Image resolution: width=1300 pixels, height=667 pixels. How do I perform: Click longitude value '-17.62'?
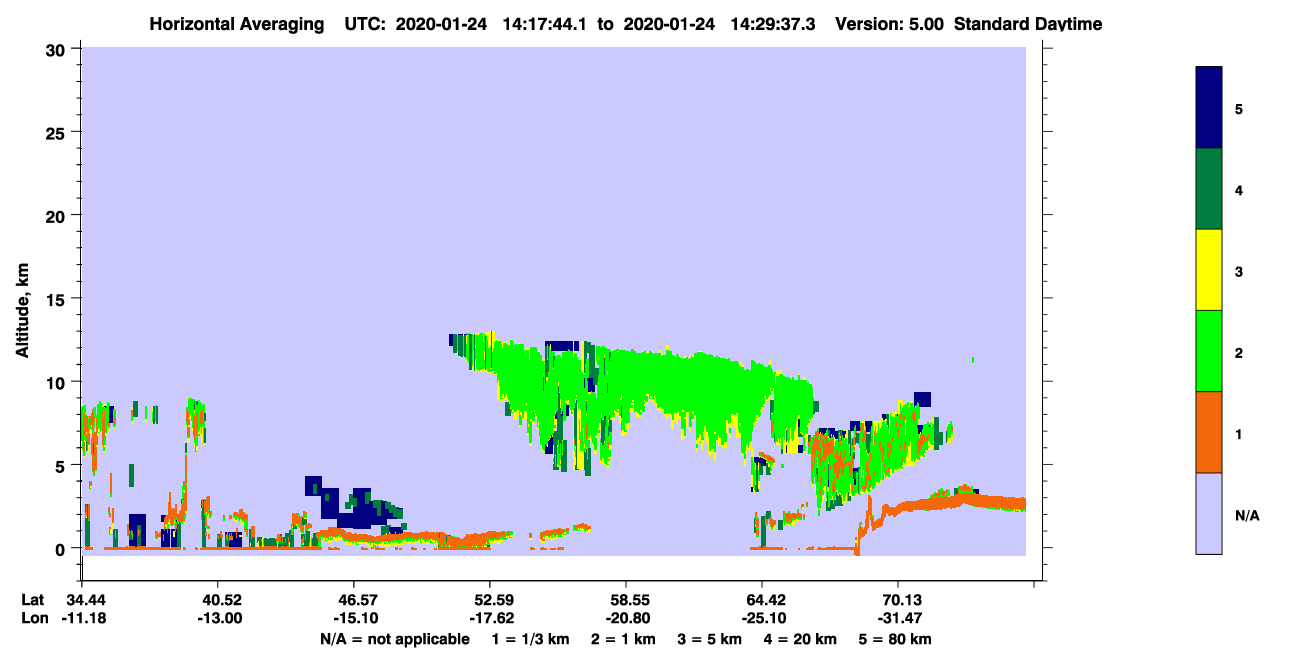click(490, 618)
